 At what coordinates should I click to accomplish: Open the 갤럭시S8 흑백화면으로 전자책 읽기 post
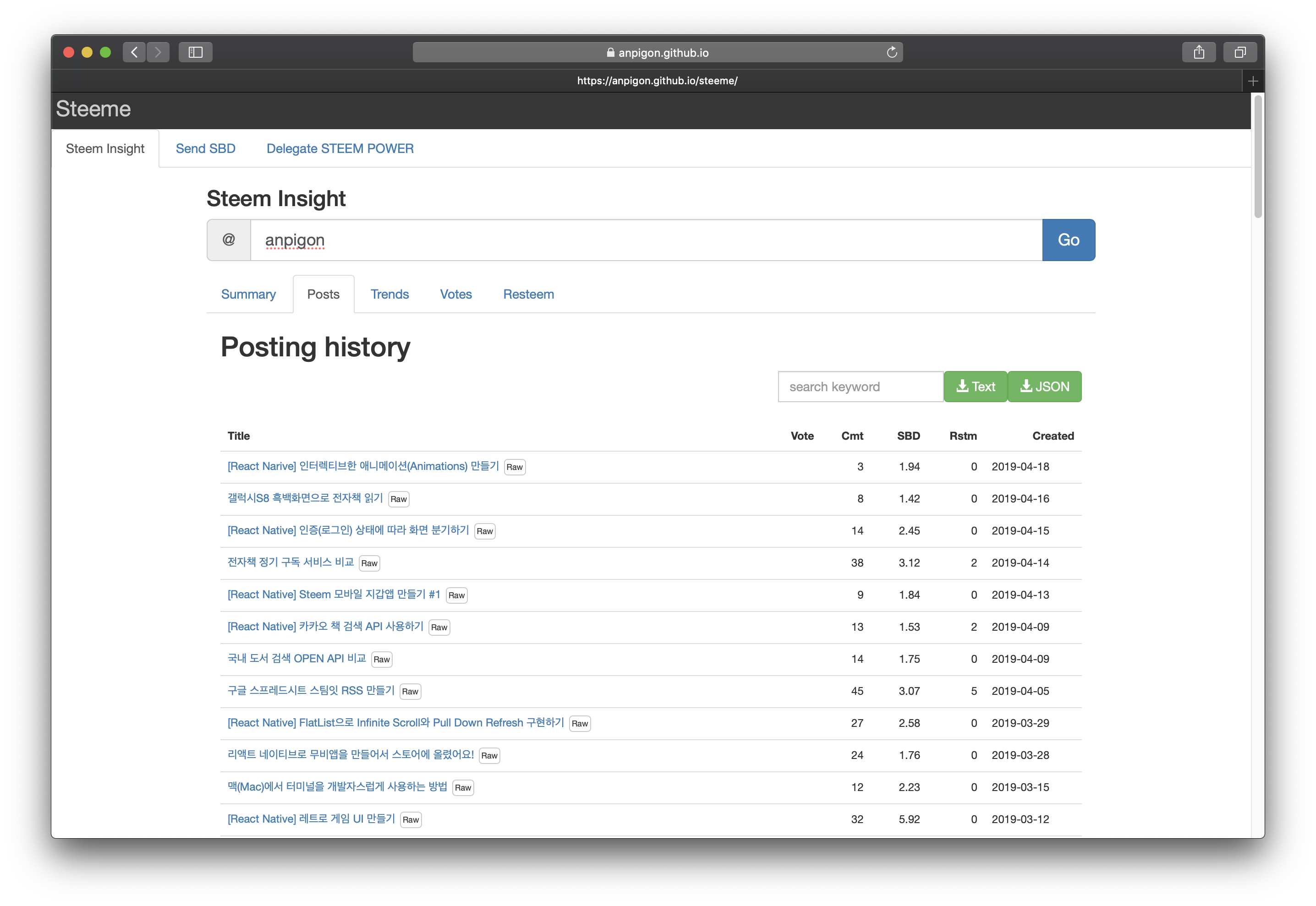305,498
